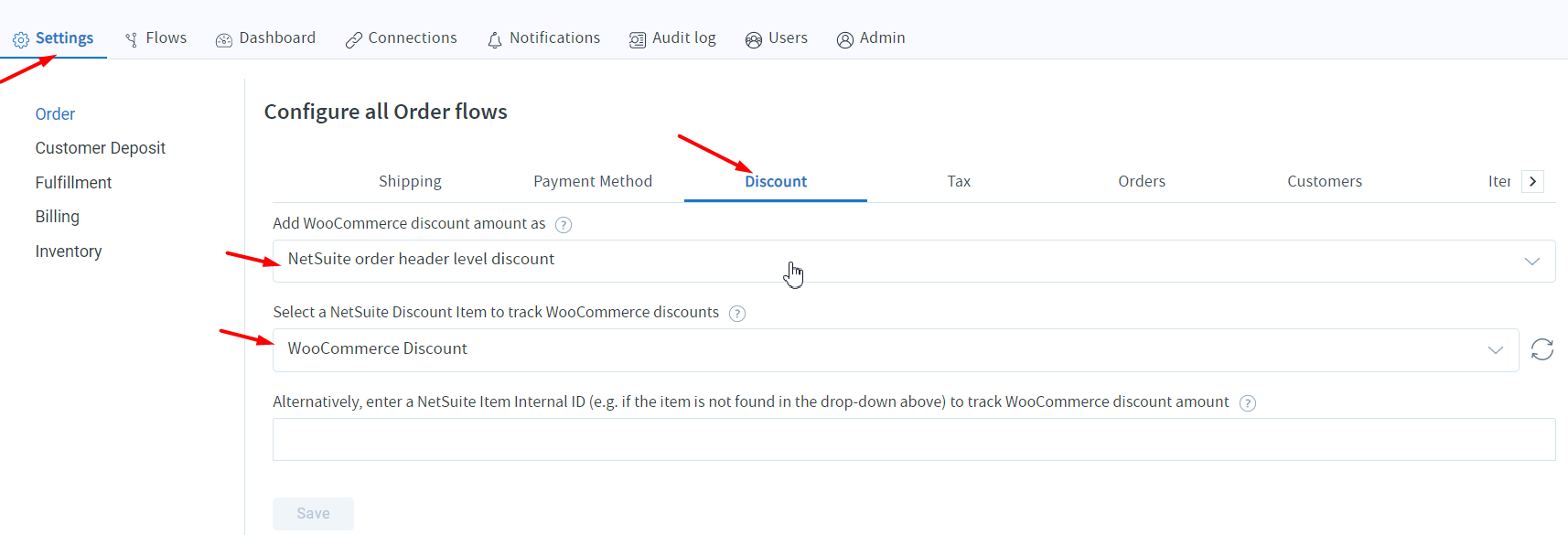The height and width of the screenshot is (535, 1568).
Task: Select Customer Deposit in the sidebar
Action: tap(101, 148)
